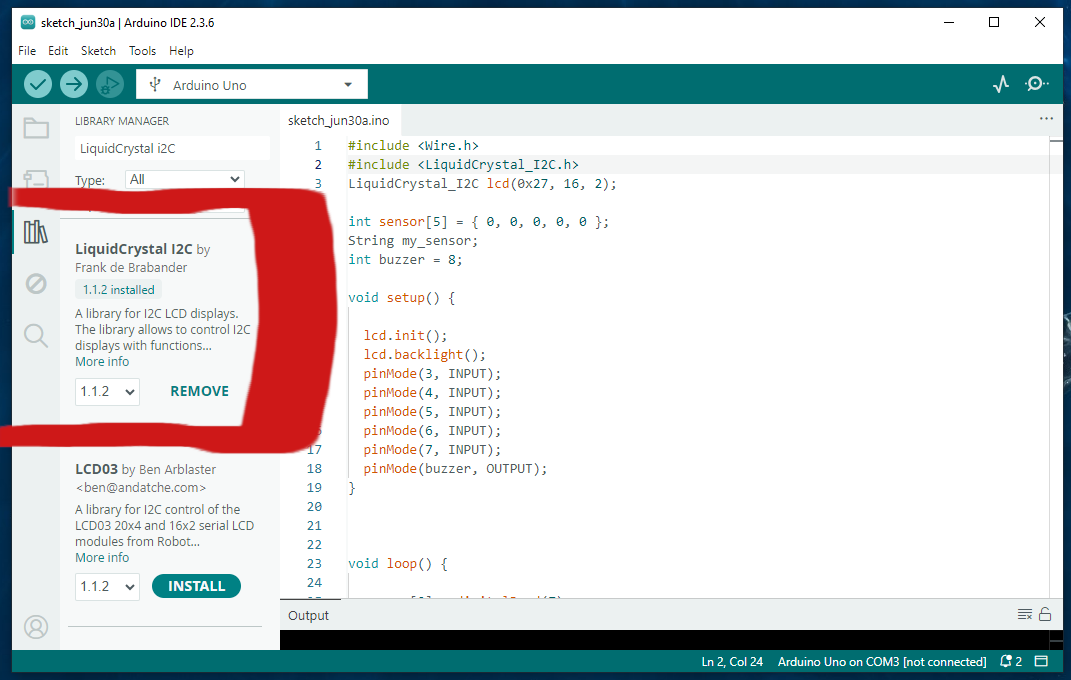Open the File menu
The width and height of the screenshot is (1071, 680).
click(27, 51)
